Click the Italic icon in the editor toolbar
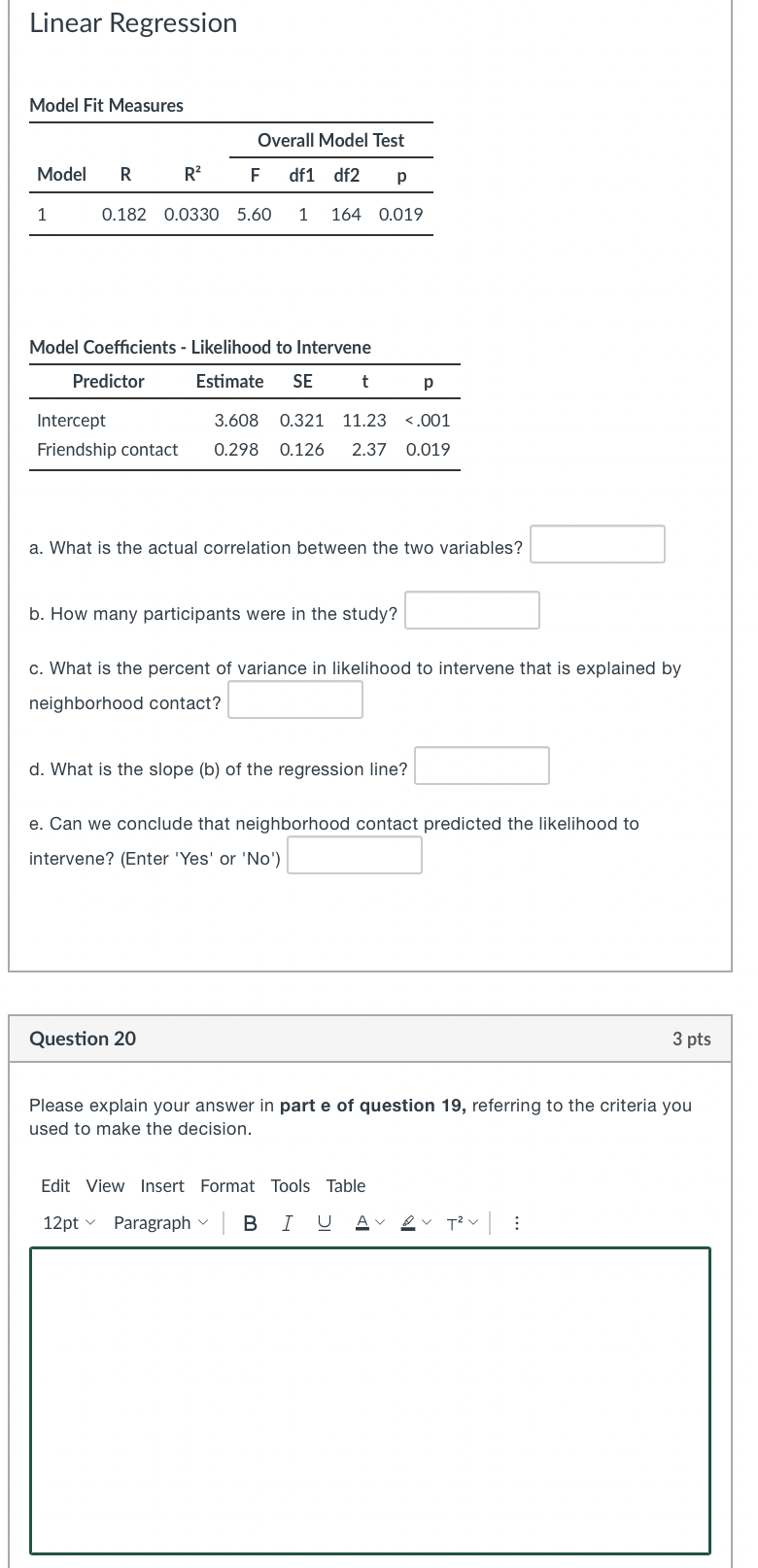This screenshot has width=758, height=1568. pos(287,1222)
